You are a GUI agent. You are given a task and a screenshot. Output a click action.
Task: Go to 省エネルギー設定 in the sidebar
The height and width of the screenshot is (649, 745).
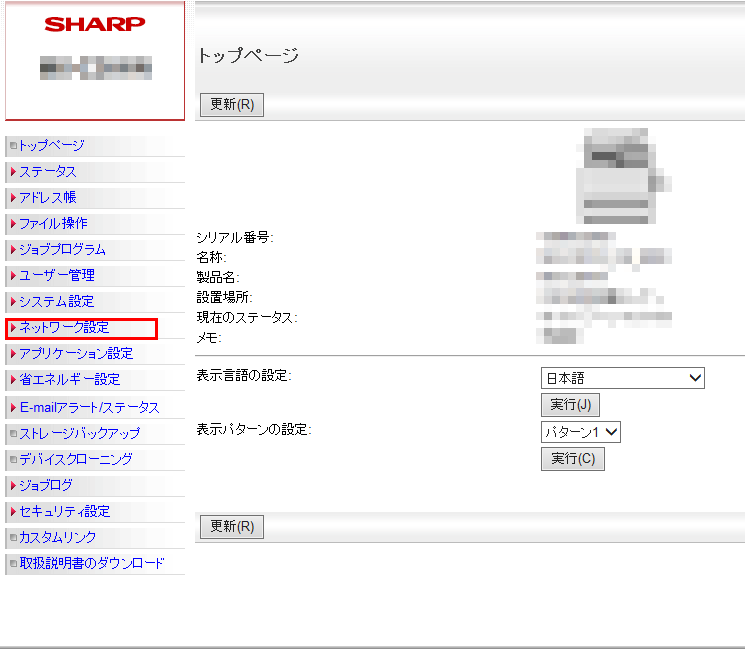point(69,379)
